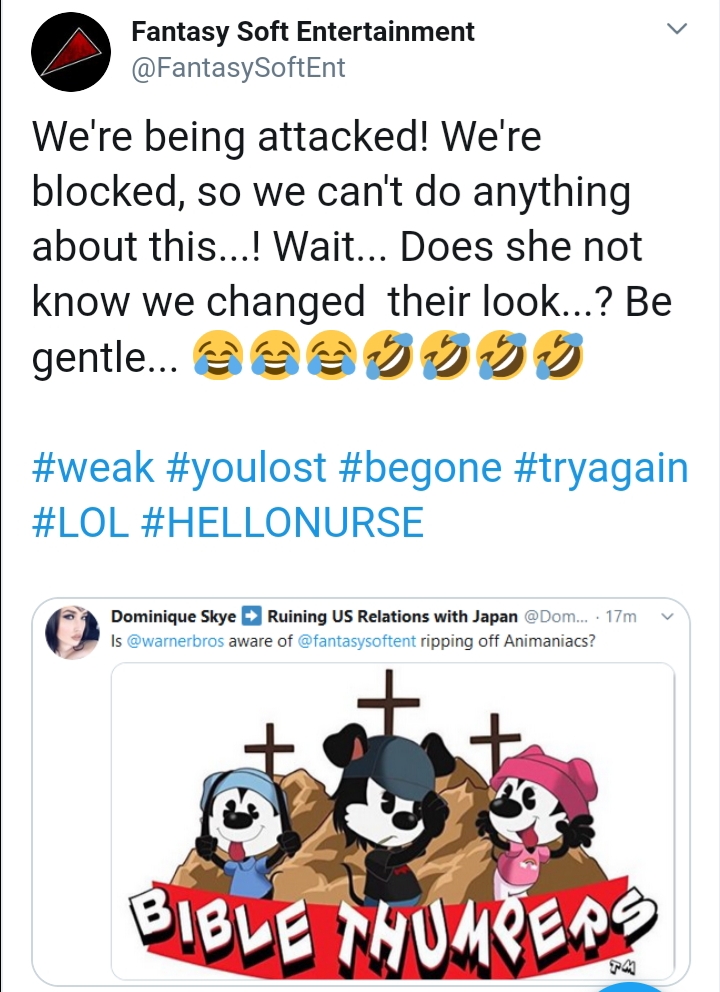Viewport: 720px width, 992px height.
Task: Open the #LOL hashtag
Action: [x=81, y=523]
